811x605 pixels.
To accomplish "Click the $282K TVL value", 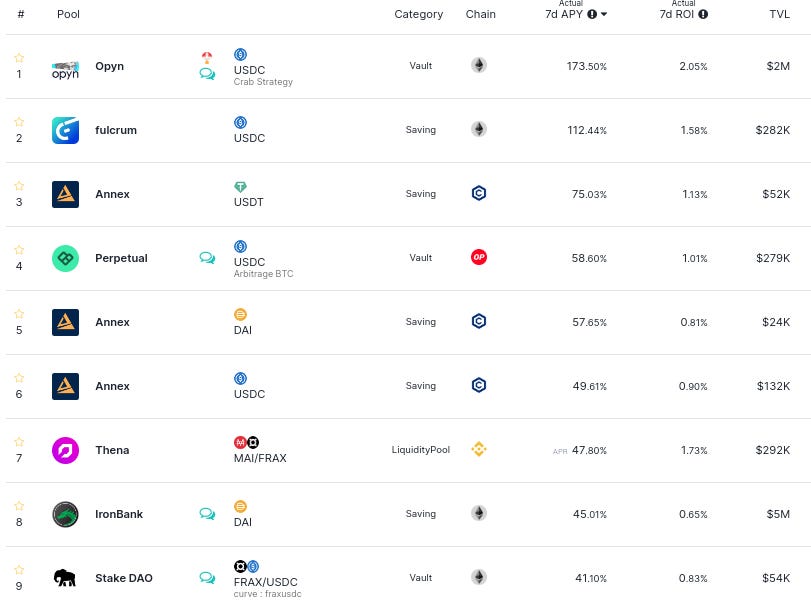I will 773,130.
